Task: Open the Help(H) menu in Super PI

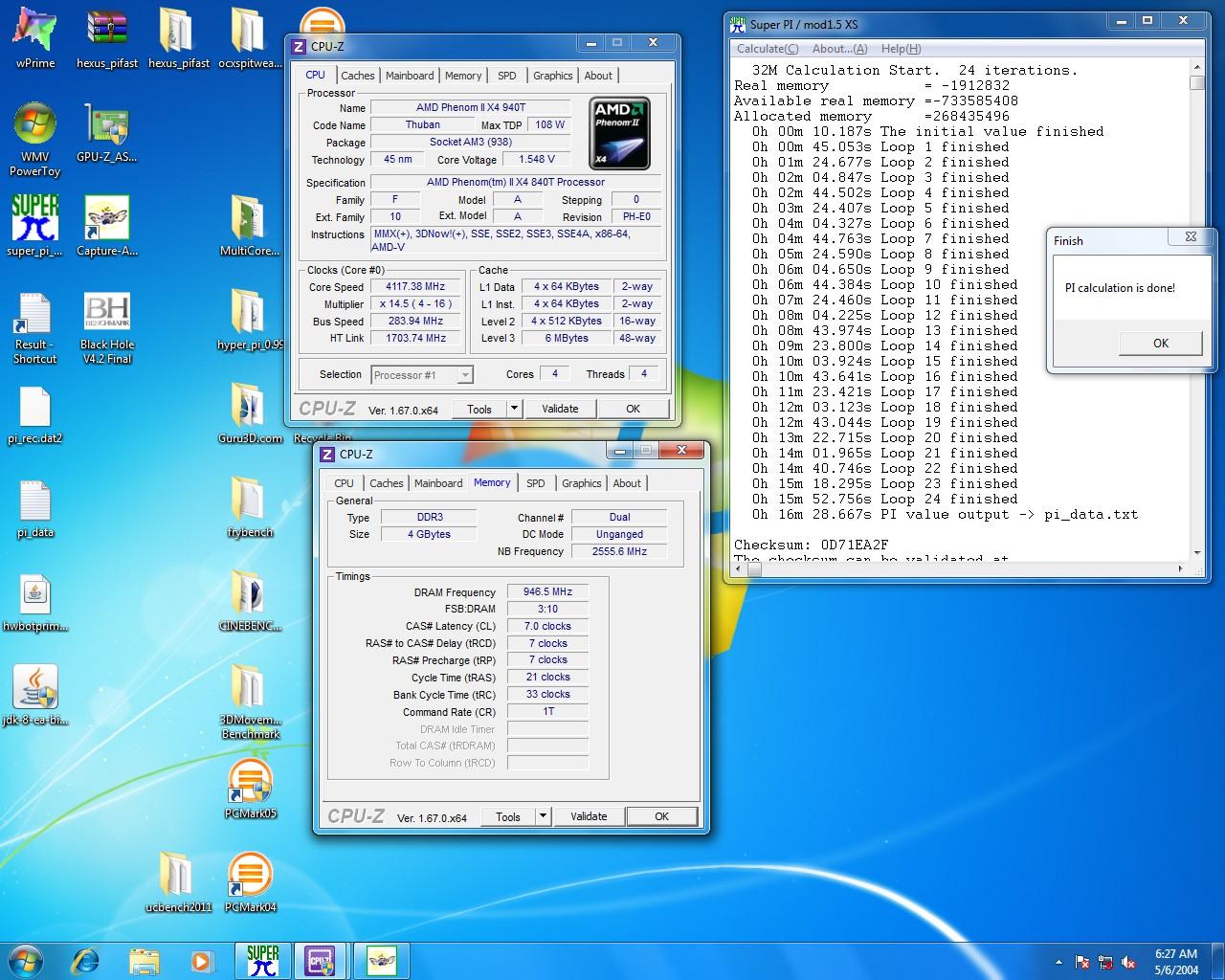Action: (901, 49)
